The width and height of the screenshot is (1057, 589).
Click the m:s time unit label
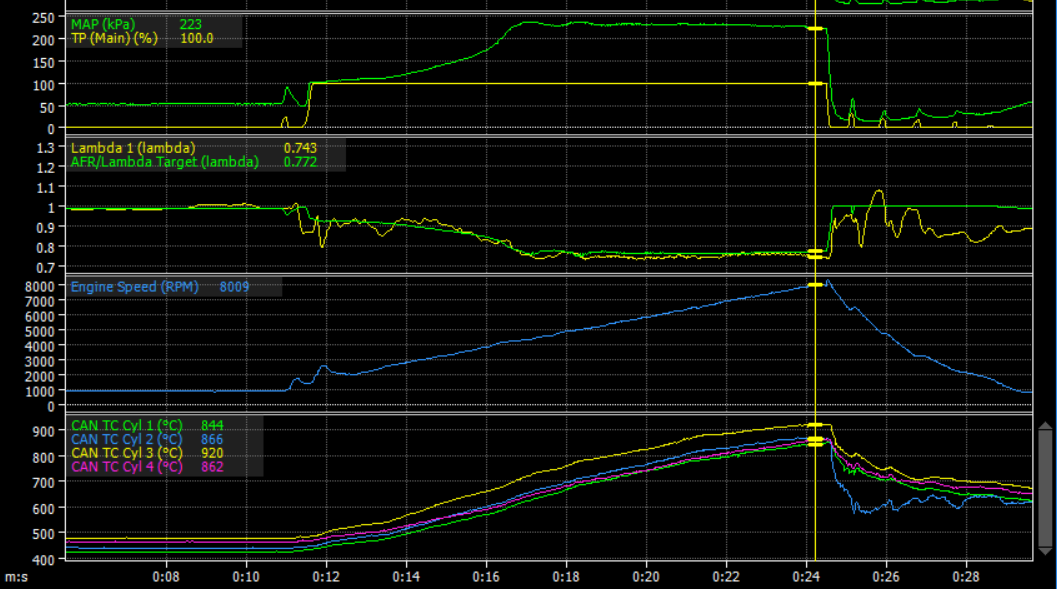pyautogui.click(x=17, y=578)
